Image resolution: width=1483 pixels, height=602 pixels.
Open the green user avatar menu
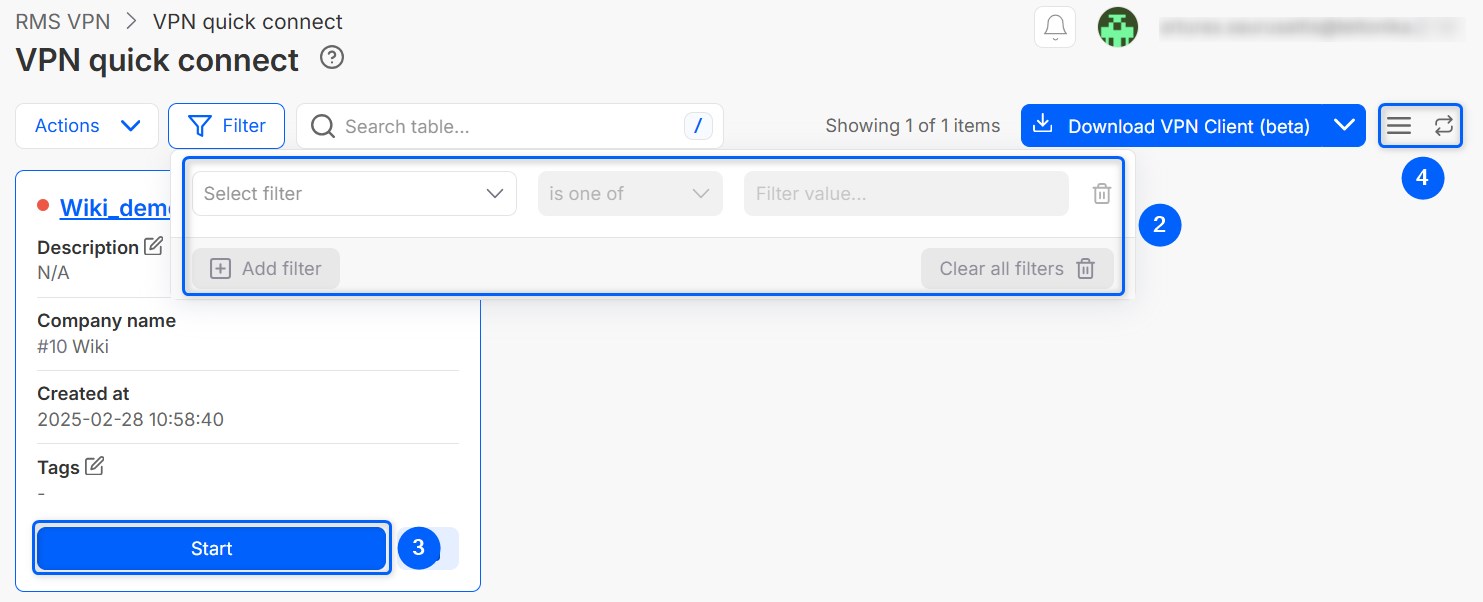[1118, 27]
